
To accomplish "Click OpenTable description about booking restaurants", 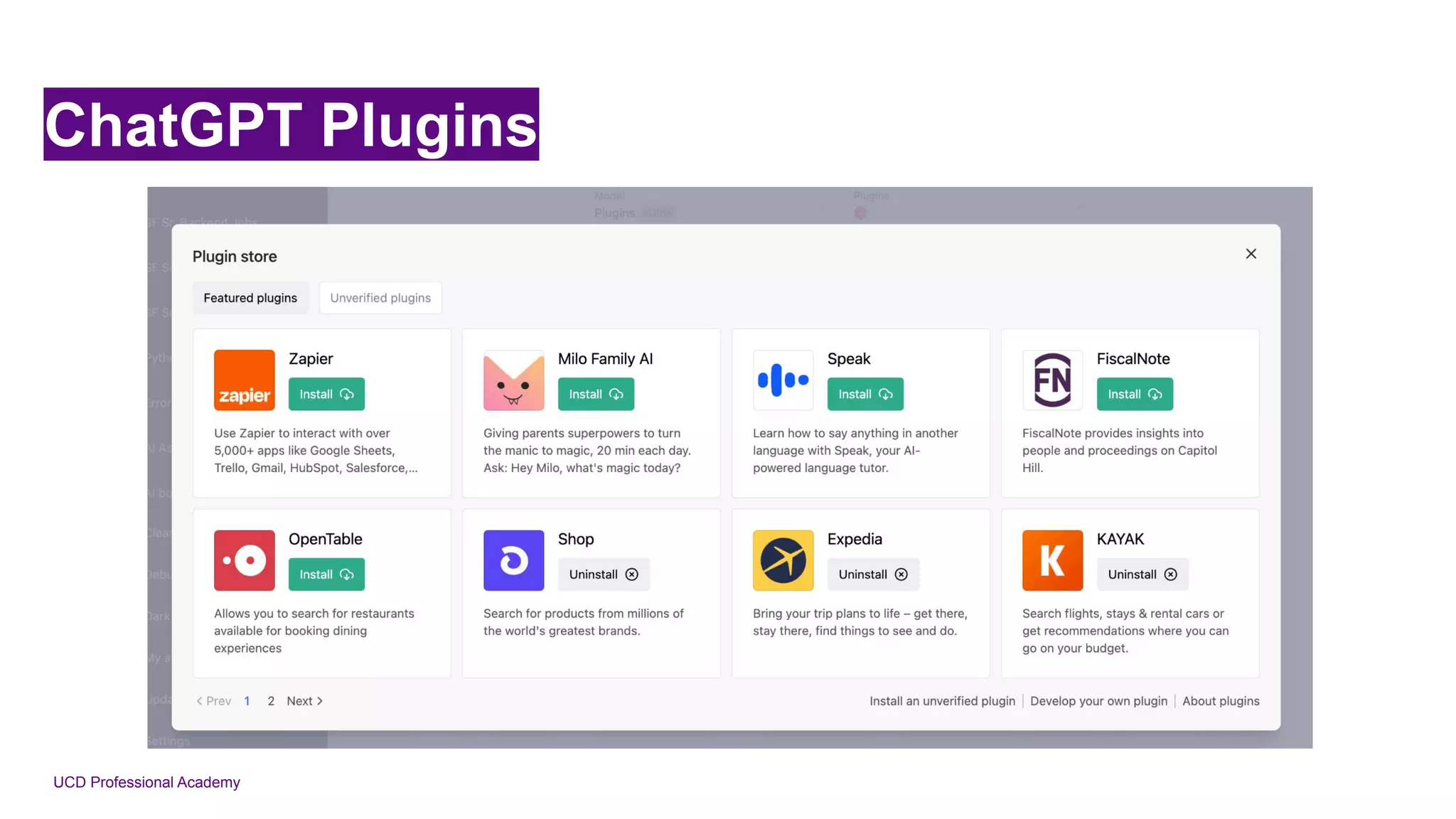I will [314, 631].
